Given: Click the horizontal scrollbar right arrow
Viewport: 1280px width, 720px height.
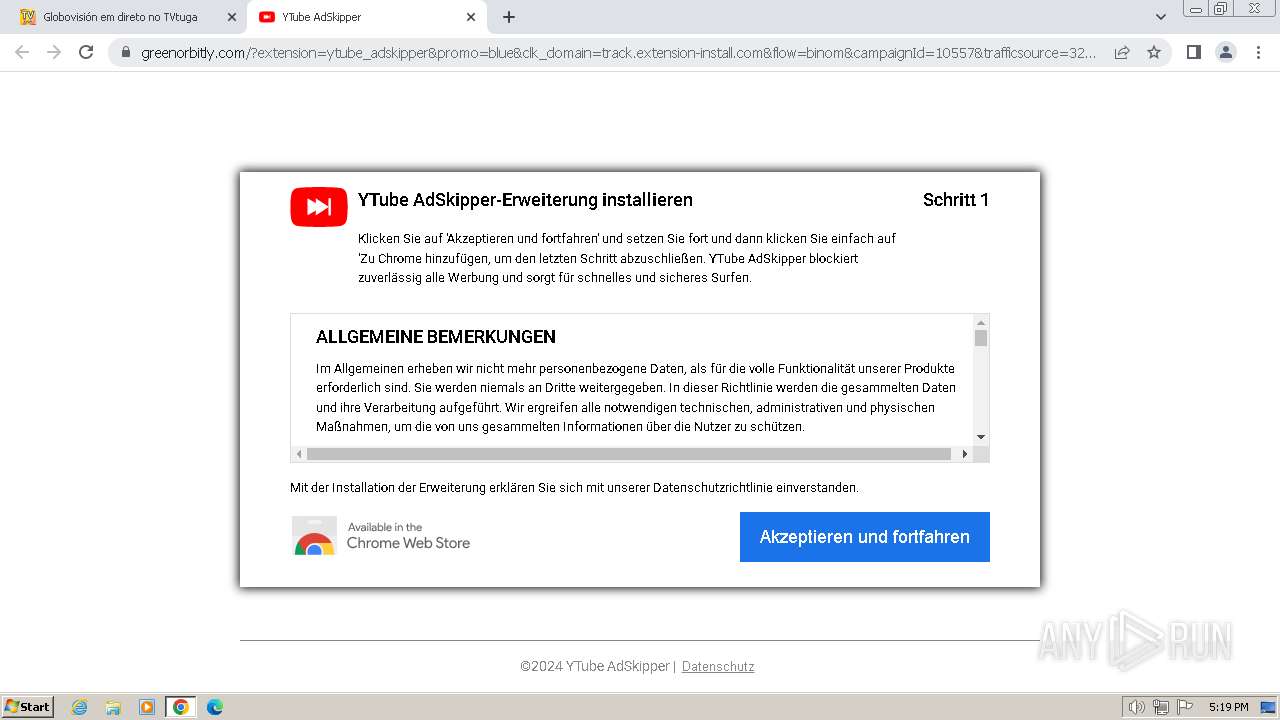Looking at the screenshot, I should 964,454.
